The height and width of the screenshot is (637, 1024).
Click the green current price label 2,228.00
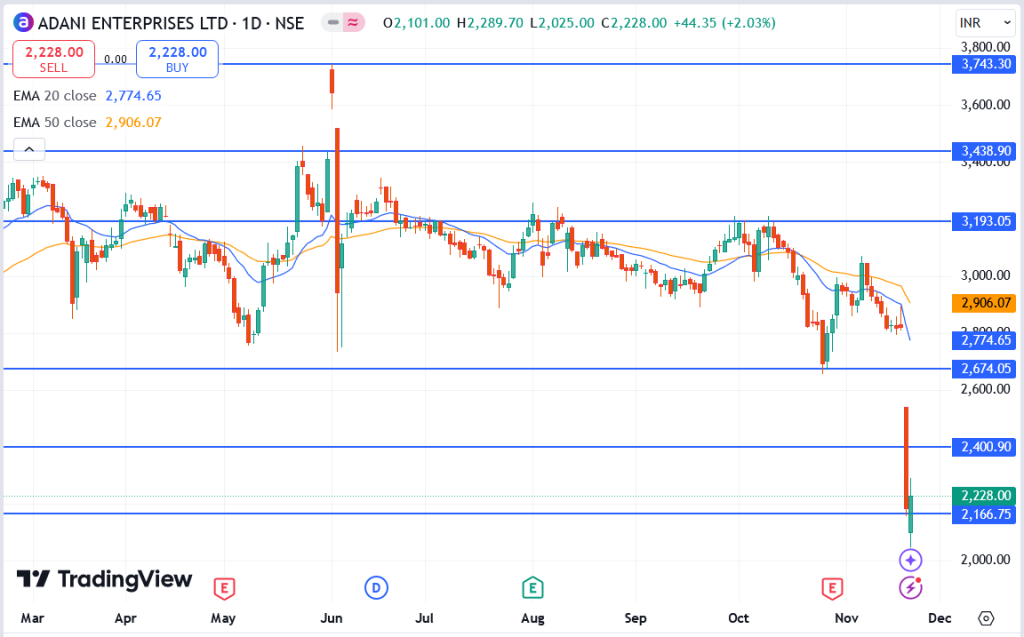[x=984, y=496]
